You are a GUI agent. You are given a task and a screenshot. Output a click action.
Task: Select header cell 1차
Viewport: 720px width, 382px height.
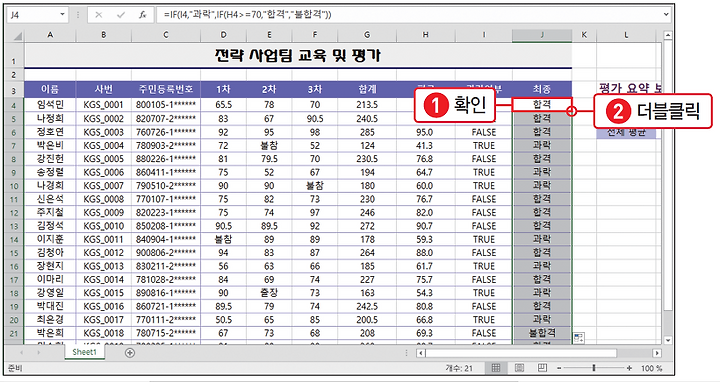pyautogui.click(x=223, y=89)
